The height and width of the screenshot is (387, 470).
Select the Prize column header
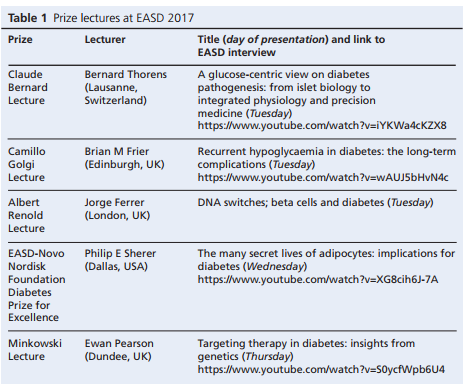tap(20, 39)
